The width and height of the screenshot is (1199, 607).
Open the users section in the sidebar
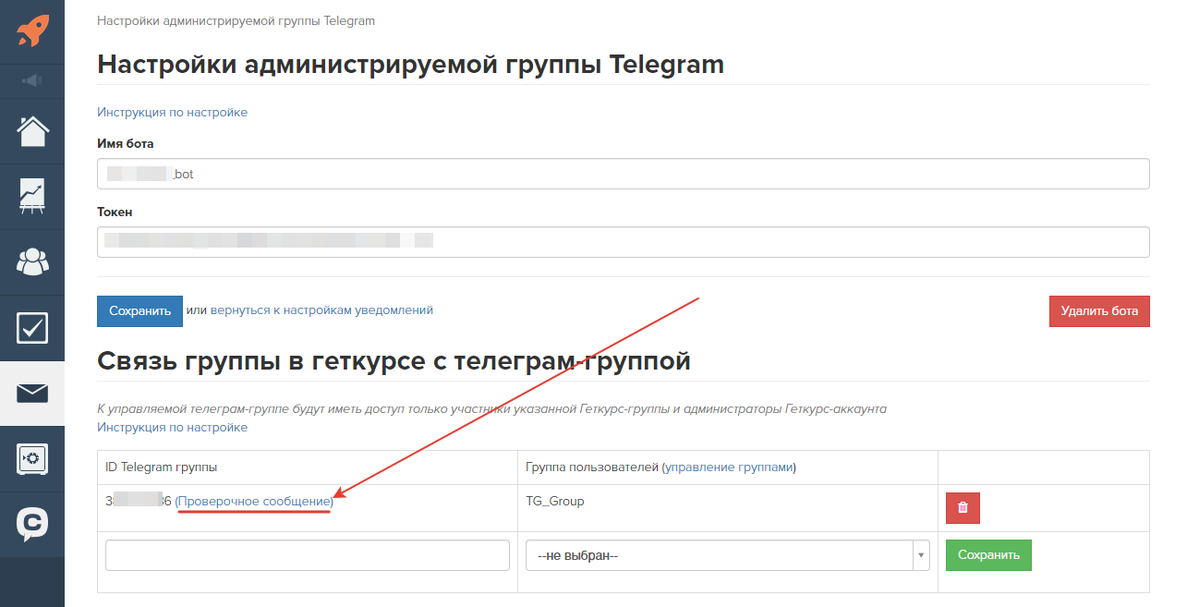click(32, 262)
